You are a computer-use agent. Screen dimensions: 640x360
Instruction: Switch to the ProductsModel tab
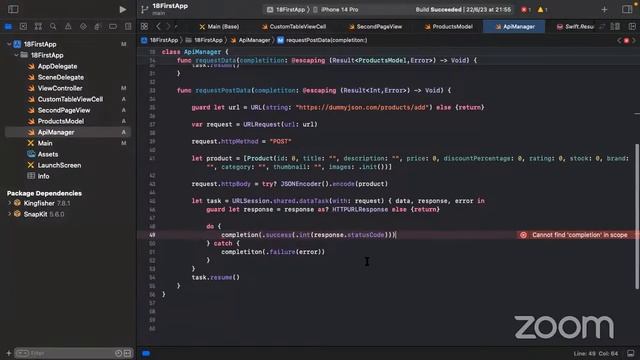[x=448, y=27]
